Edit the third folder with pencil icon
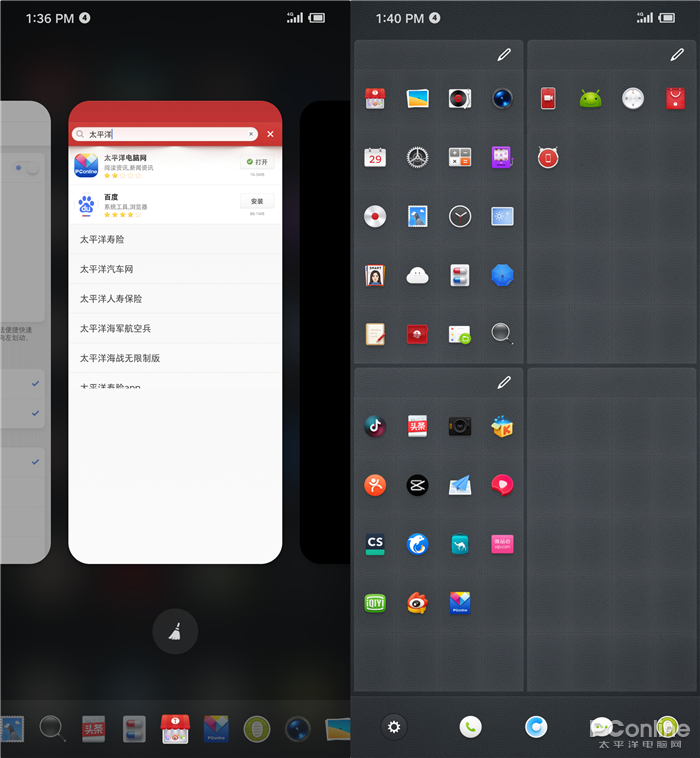 504,383
